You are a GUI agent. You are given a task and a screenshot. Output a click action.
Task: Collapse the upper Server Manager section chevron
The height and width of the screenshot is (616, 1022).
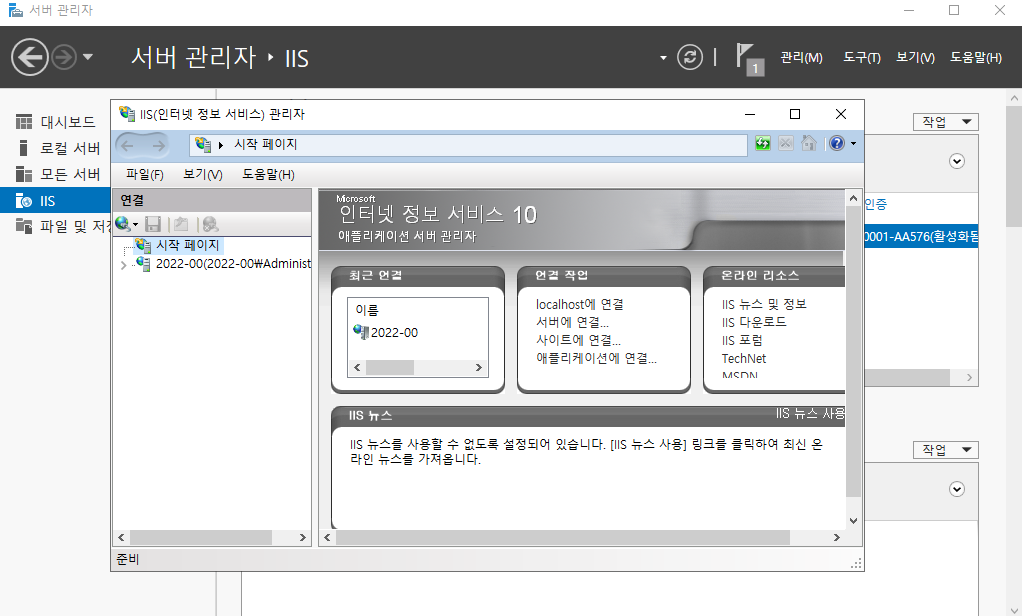(x=957, y=161)
